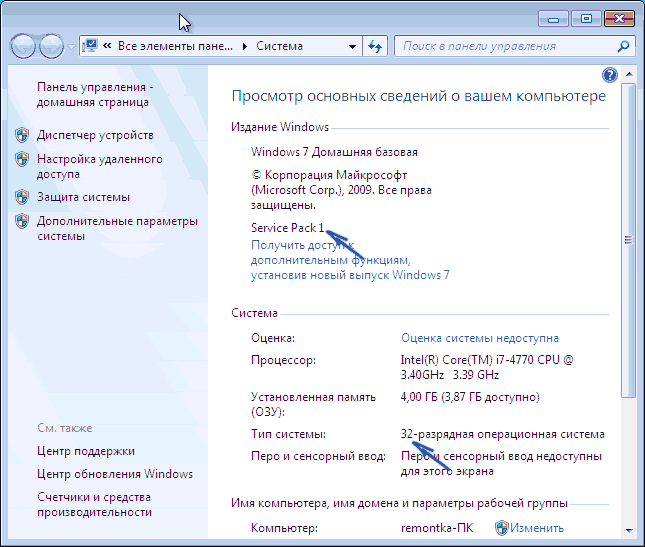
Task: Click the shield icon beside 'Настройка удаленного доступа'
Action: coord(22,159)
